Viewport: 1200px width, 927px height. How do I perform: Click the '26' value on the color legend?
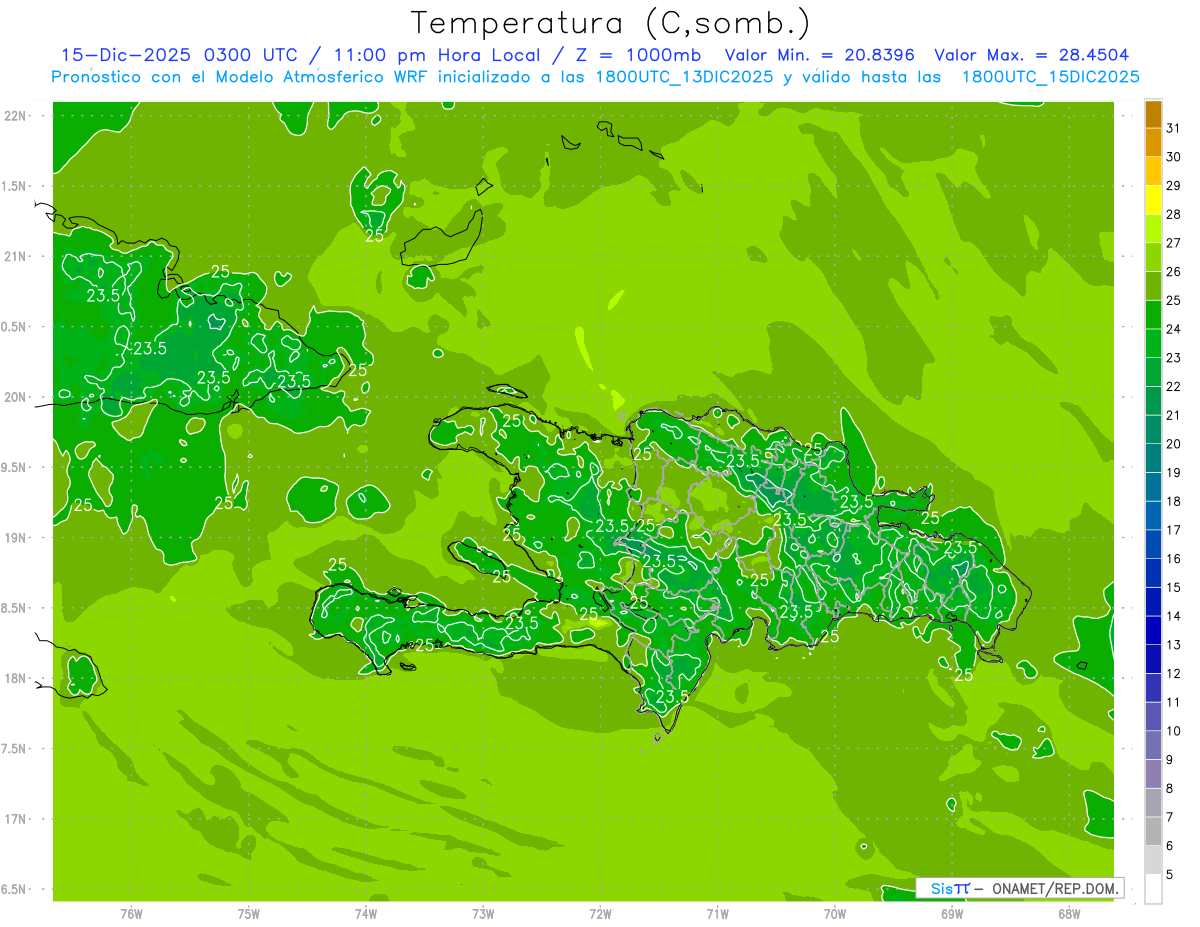(1173, 271)
